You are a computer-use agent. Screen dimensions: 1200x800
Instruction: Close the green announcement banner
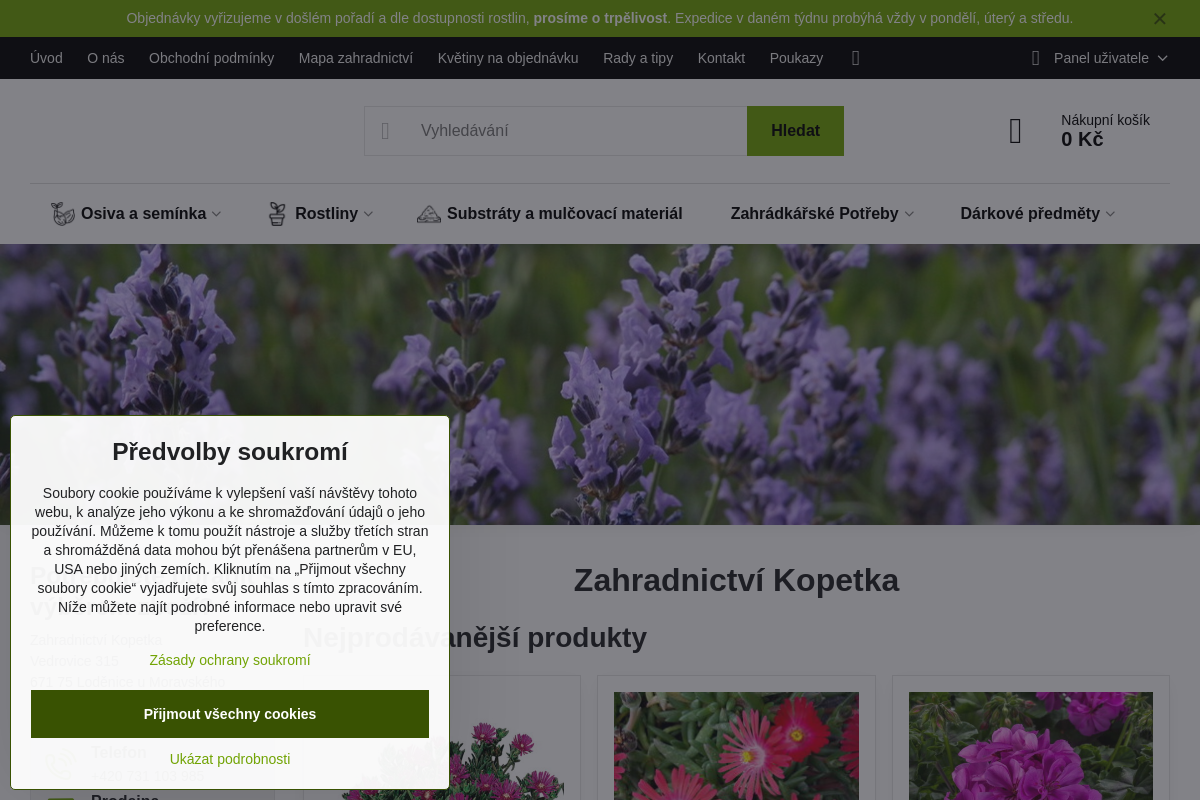[x=1159, y=18]
